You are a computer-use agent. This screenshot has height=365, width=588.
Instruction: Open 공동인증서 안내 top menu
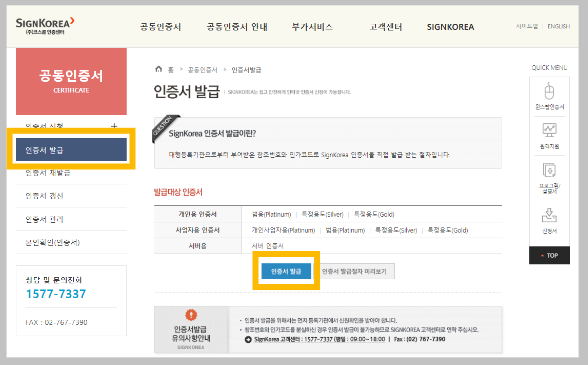click(x=237, y=27)
